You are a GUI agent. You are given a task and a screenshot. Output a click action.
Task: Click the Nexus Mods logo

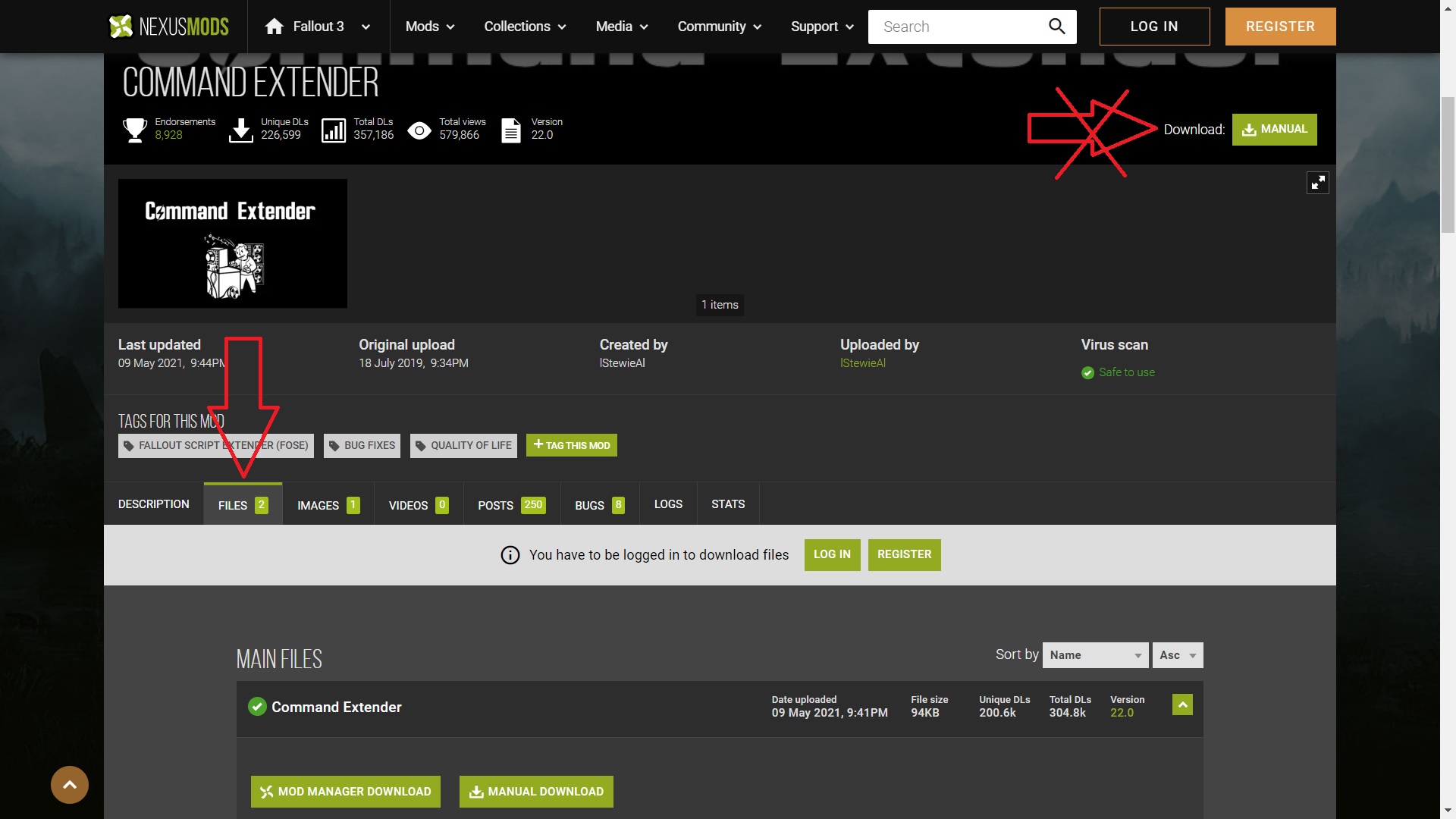pyautogui.click(x=168, y=27)
